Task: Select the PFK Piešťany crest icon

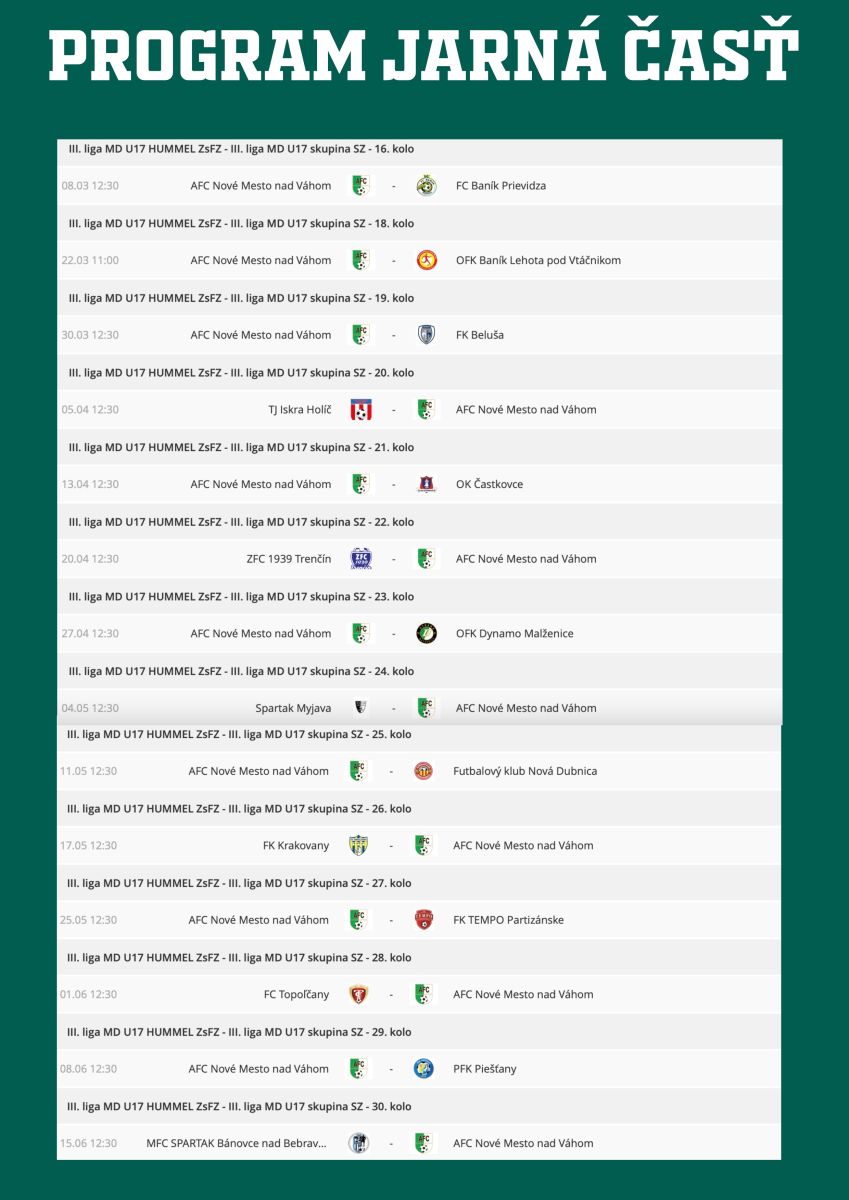Action: tap(424, 1069)
